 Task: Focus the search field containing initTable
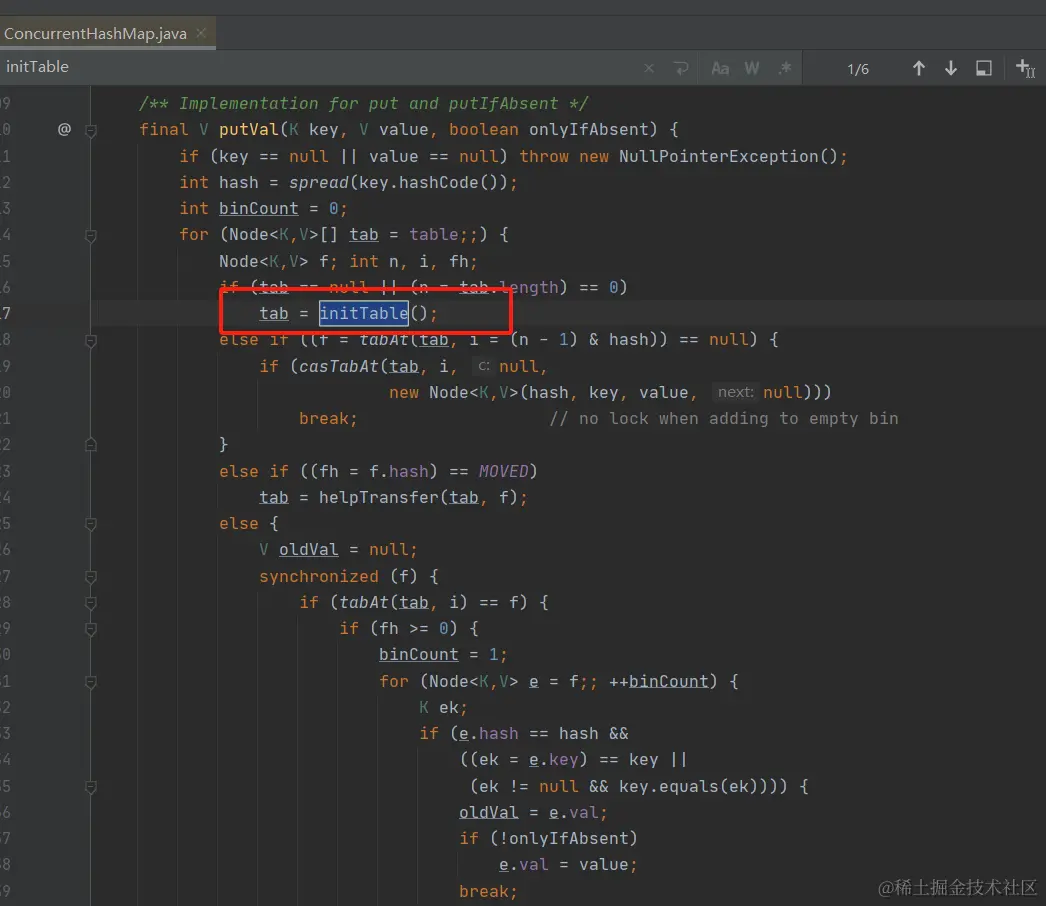pos(320,67)
